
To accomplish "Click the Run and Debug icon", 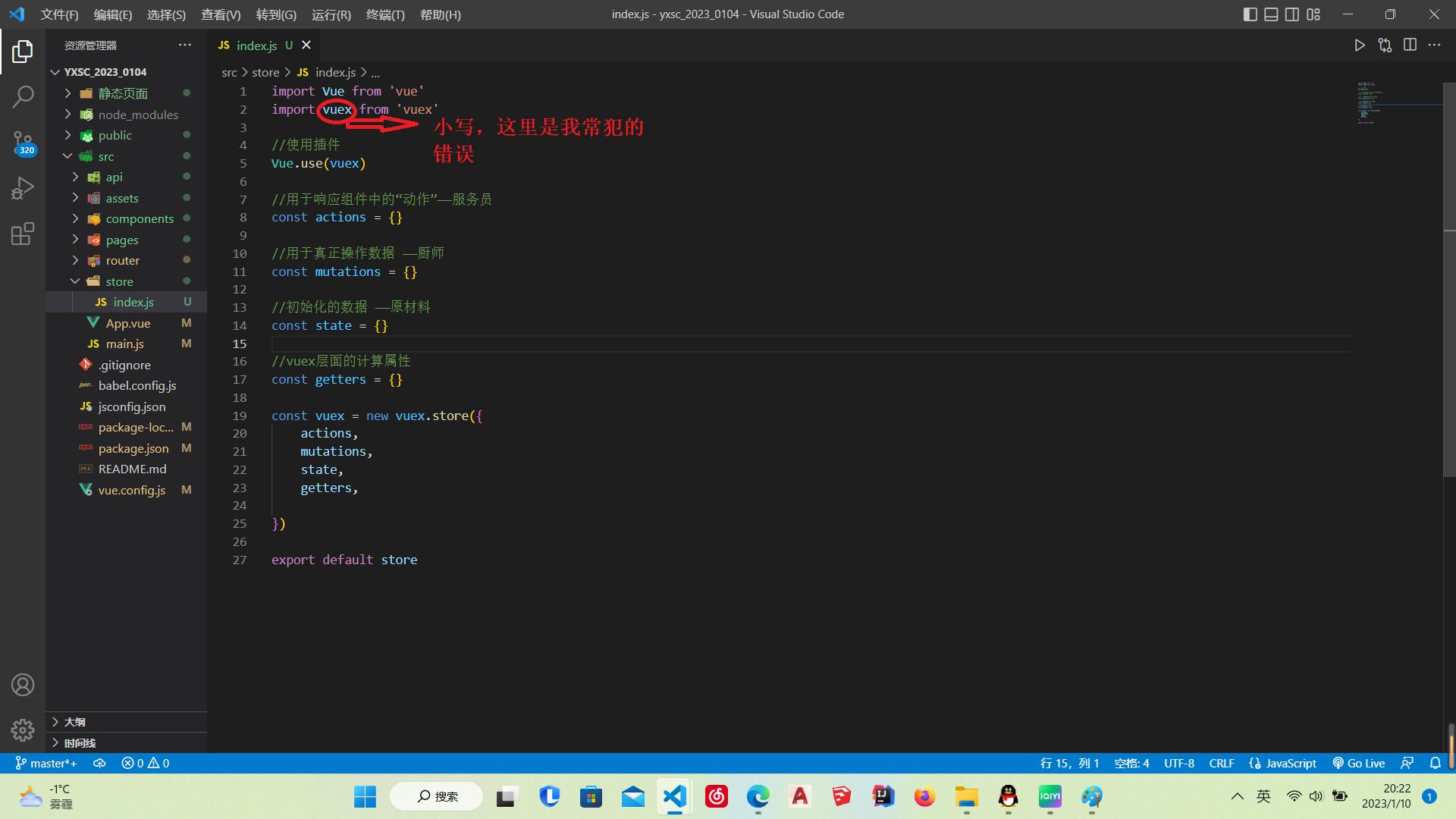I will click(22, 188).
